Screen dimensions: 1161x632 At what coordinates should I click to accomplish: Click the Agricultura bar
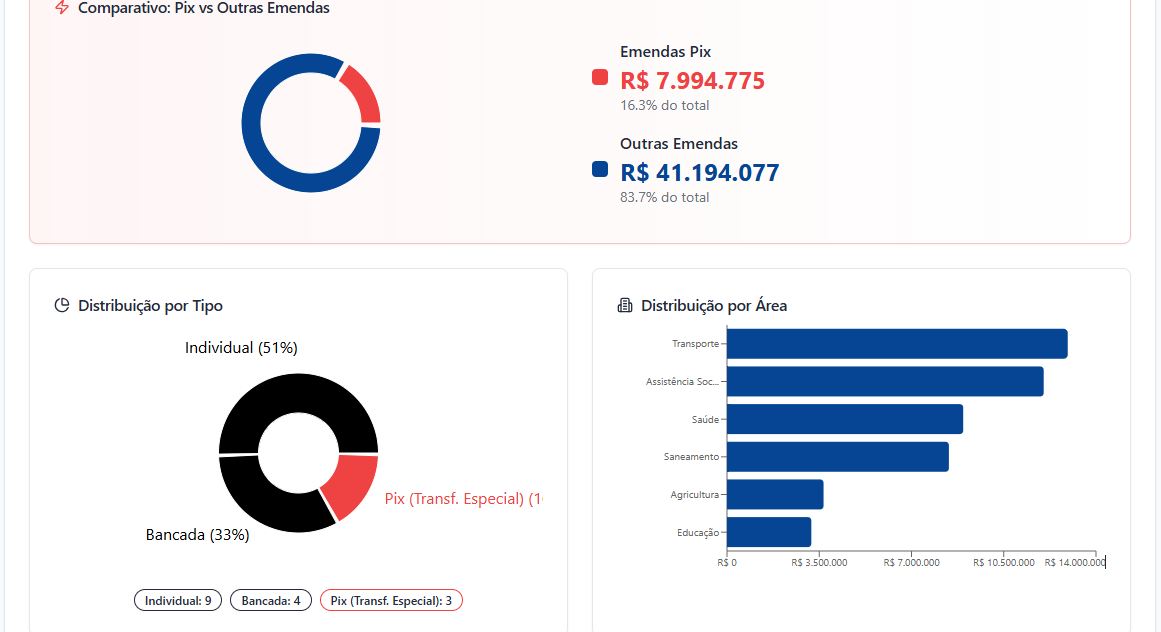[775, 495]
